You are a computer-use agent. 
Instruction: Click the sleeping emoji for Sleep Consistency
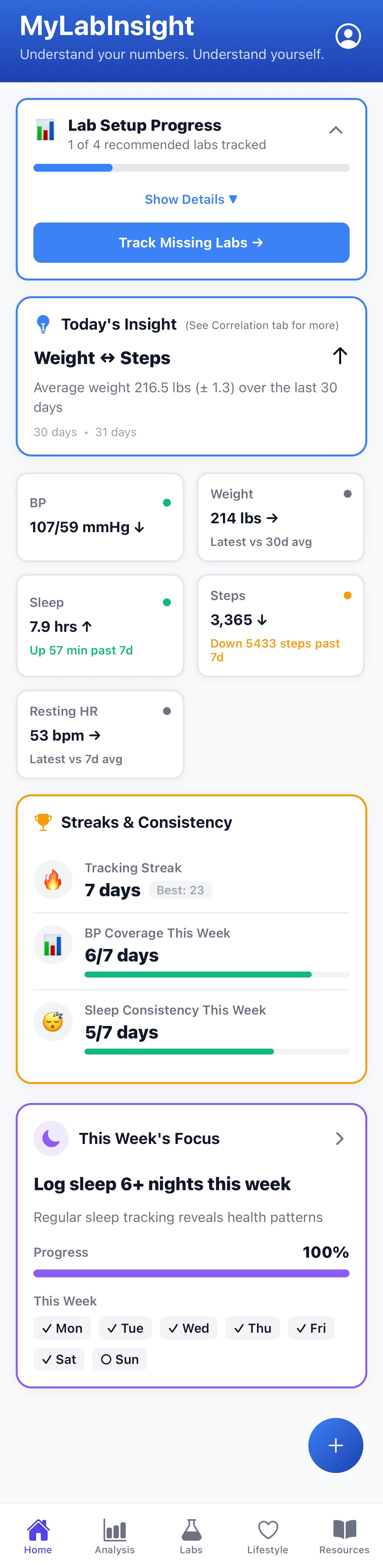[53, 1021]
